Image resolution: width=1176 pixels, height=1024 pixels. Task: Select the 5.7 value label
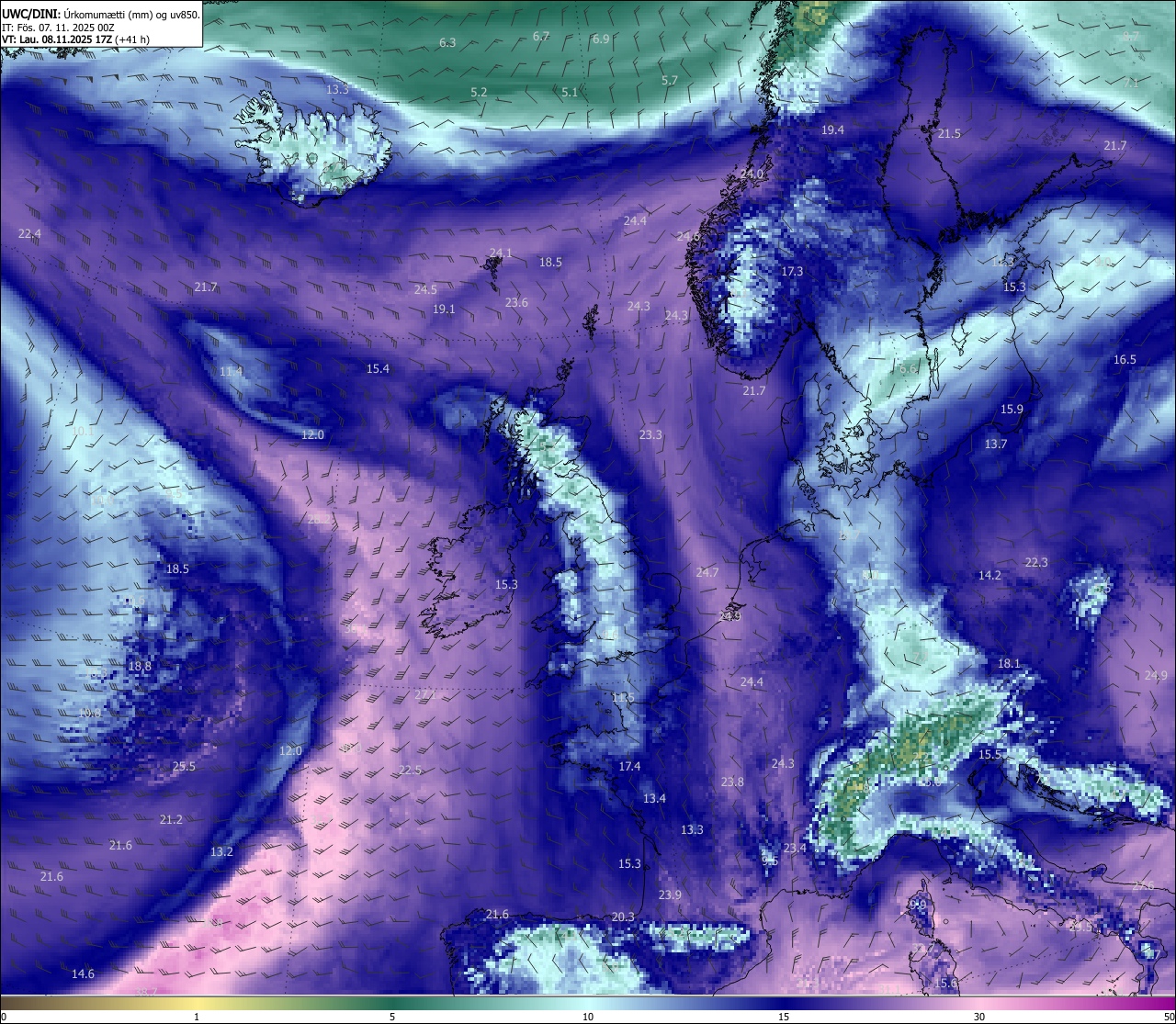click(670, 81)
